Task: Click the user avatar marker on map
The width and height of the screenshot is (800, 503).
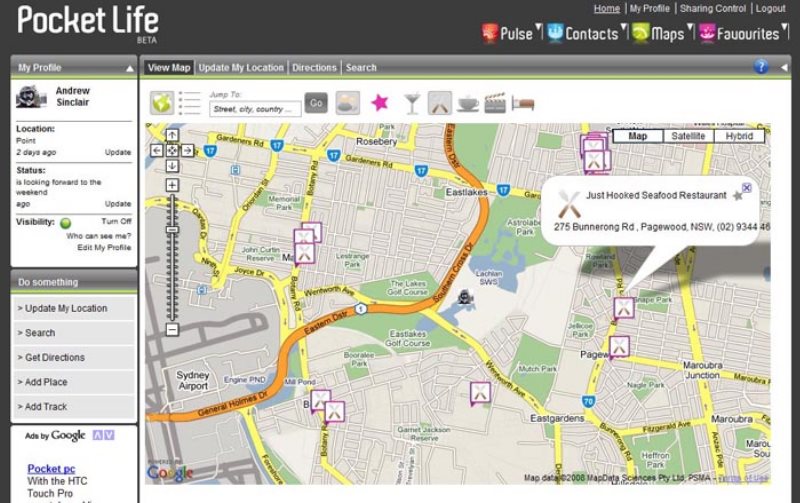Action: pos(465,296)
